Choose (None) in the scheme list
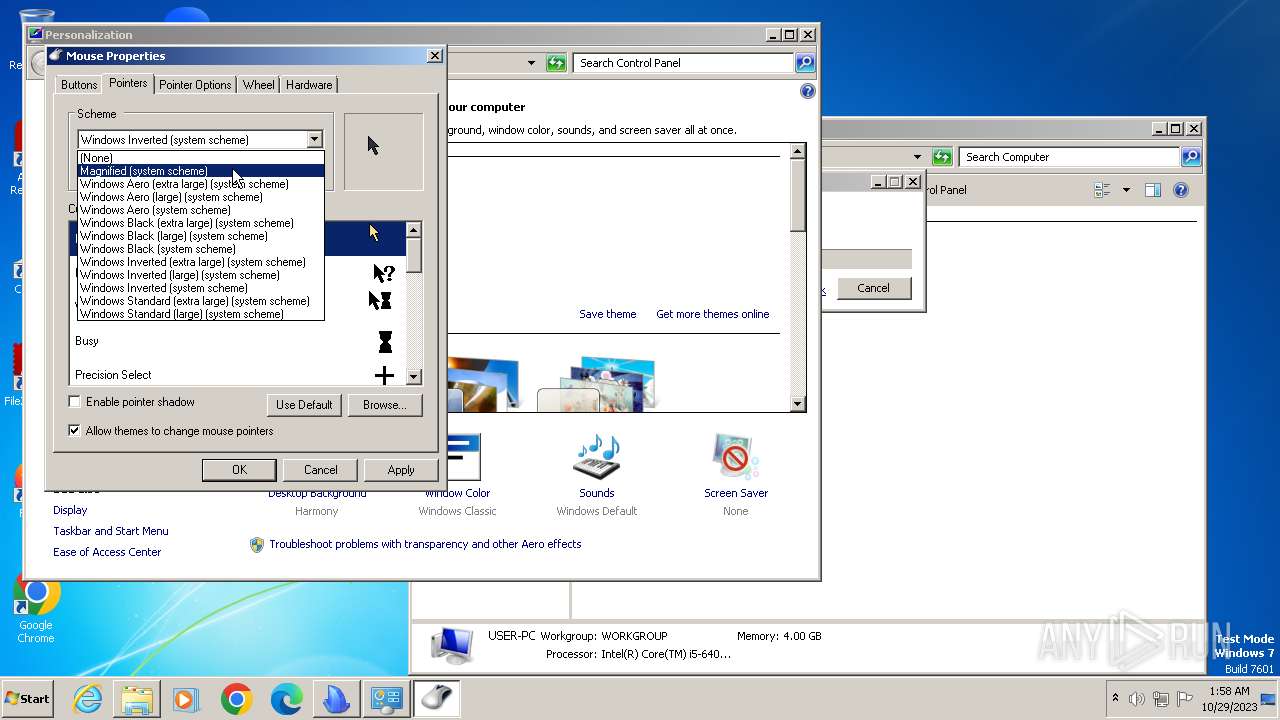Viewport: 1280px width, 720px height. pyautogui.click(x=201, y=158)
